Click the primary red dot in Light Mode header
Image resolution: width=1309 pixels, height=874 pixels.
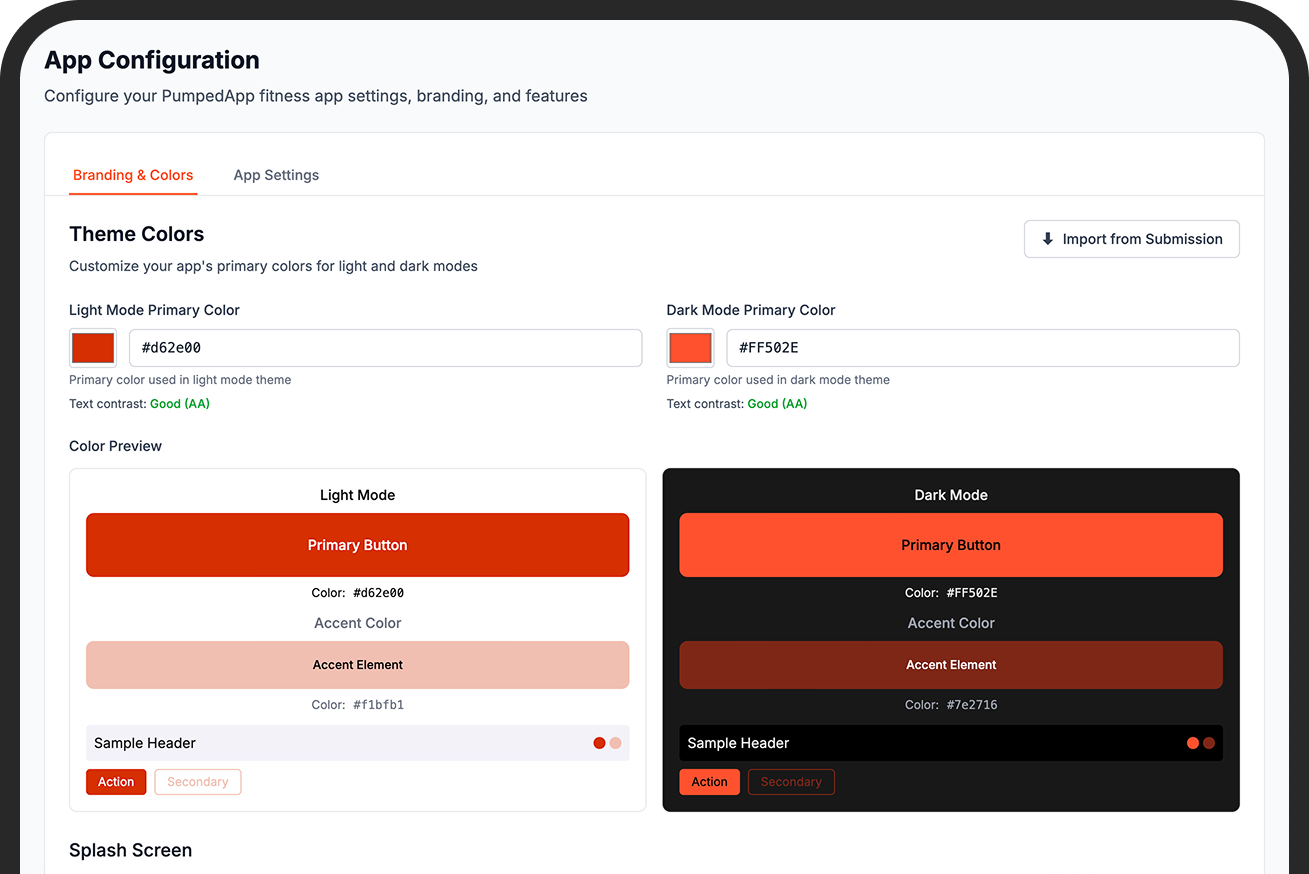[x=599, y=743]
